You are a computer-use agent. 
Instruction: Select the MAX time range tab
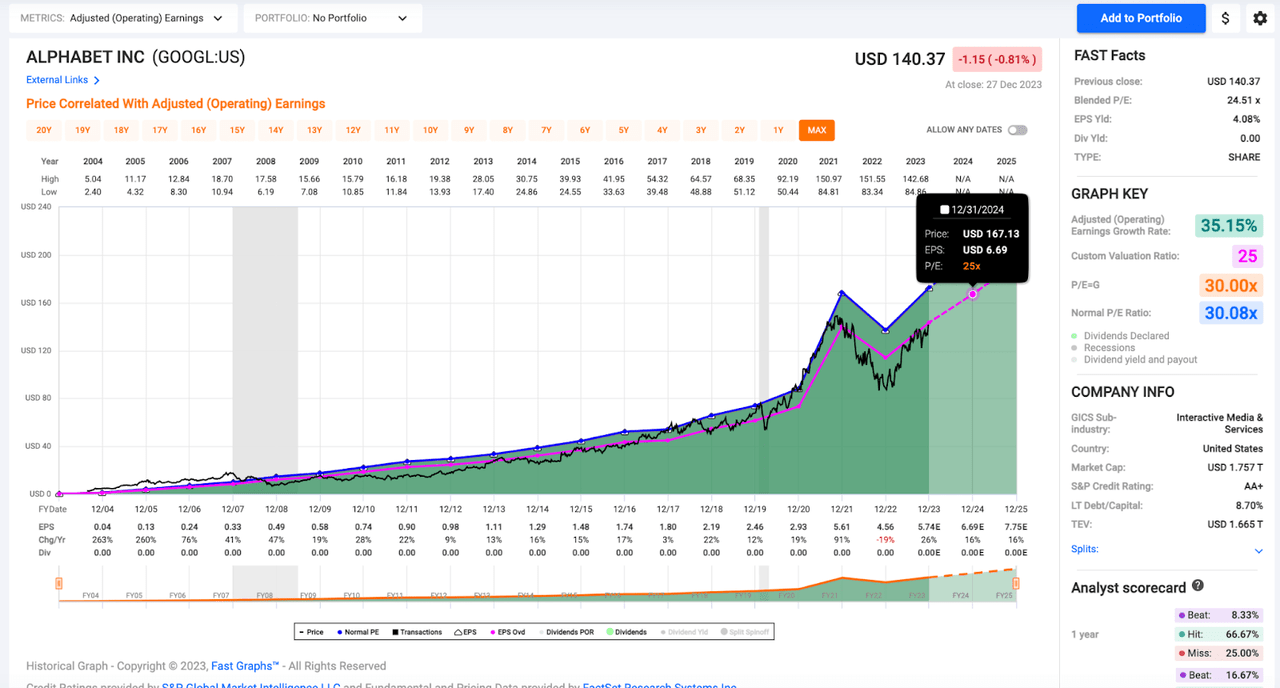tap(815, 130)
